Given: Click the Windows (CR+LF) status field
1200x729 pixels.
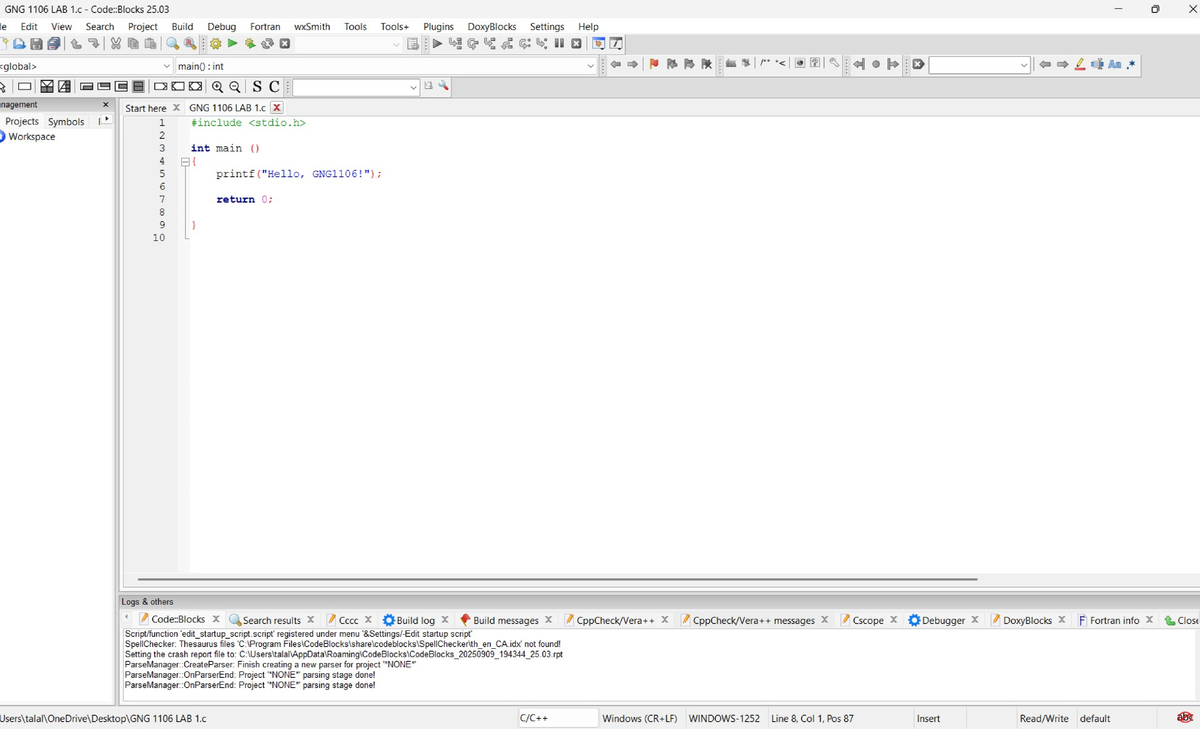Looking at the screenshot, I should click(x=639, y=718).
